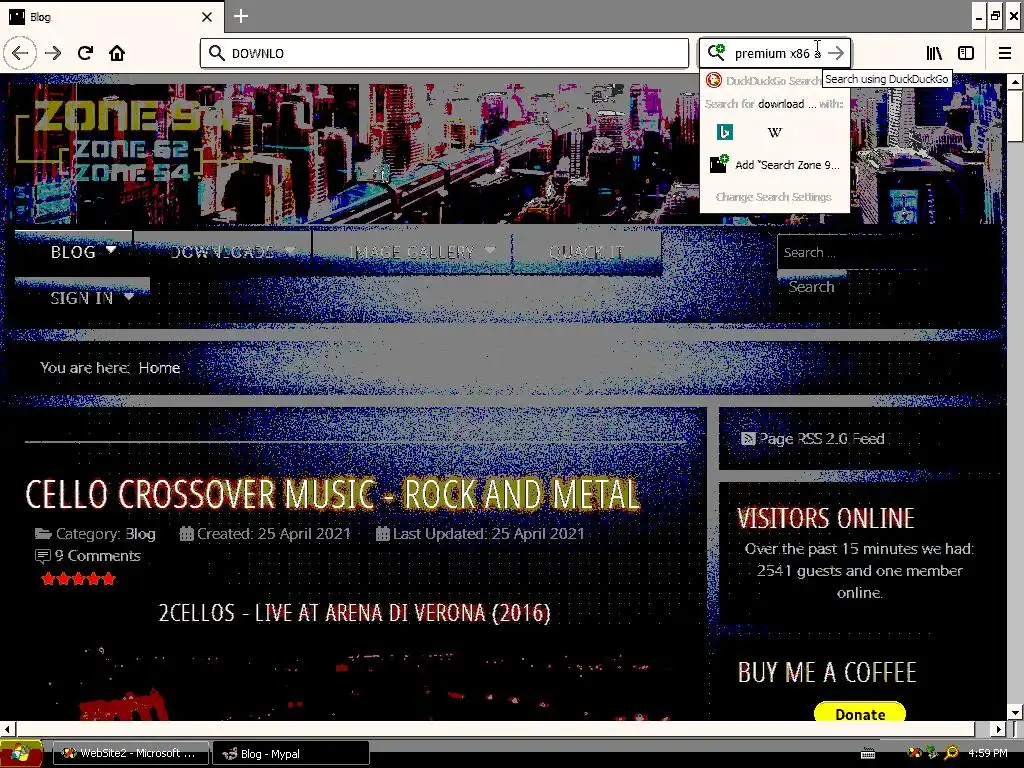Click the magnifier icon in address bar

tap(216, 53)
